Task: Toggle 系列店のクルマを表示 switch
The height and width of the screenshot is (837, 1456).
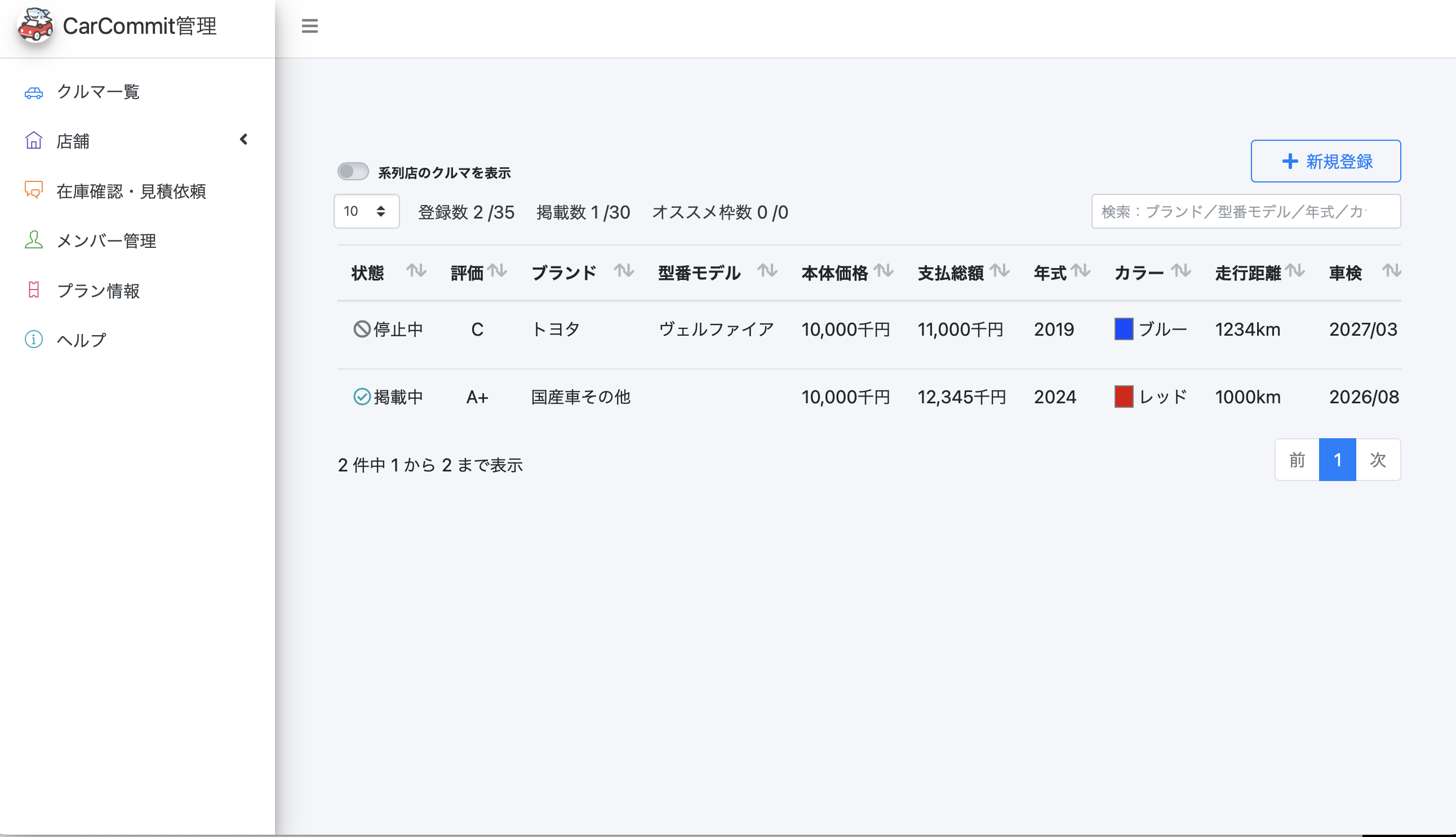Action: pyautogui.click(x=353, y=172)
